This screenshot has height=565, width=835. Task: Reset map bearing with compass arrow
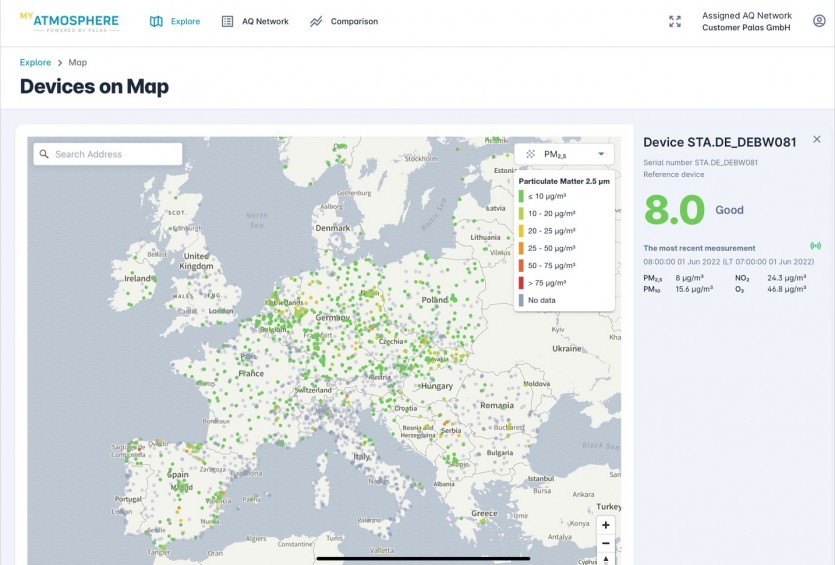[x=605, y=559]
